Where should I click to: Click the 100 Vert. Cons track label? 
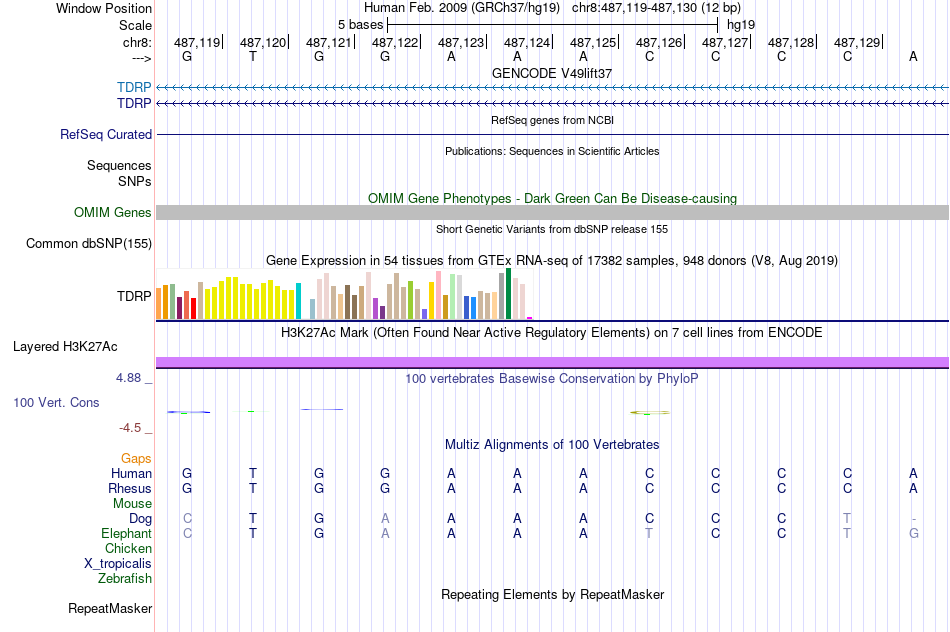pos(56,402)
